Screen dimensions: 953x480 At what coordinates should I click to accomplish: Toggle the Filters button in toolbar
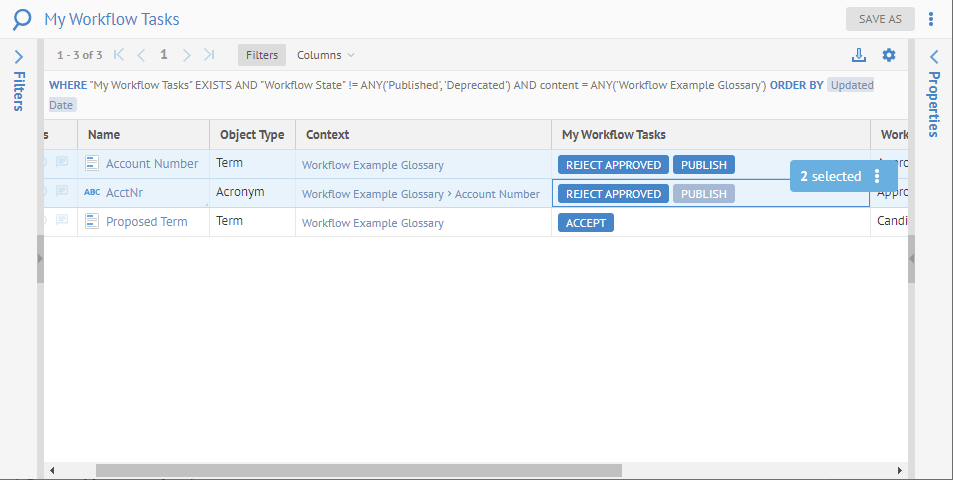point(262,55)
